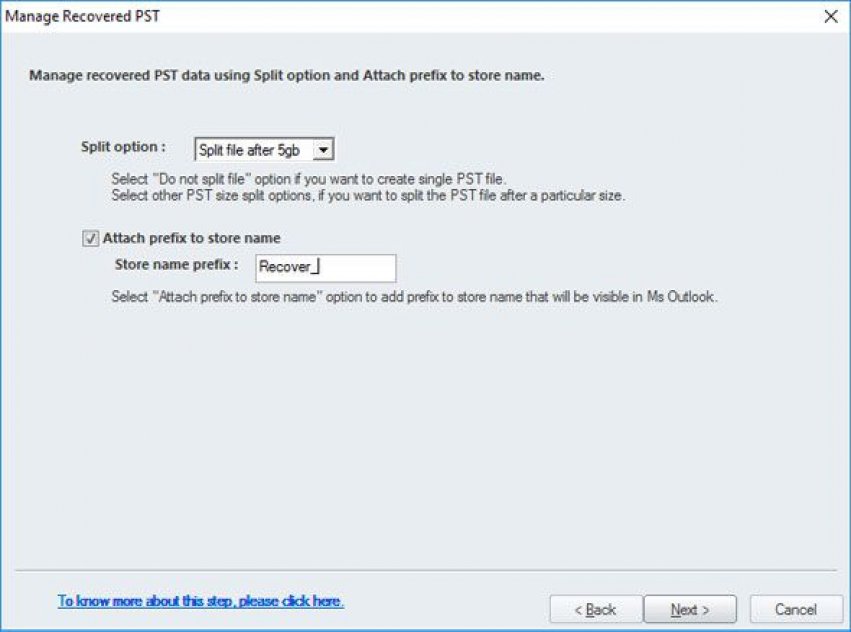
Task: Open the 'To know more about this step' link
Action: point(201,601)
